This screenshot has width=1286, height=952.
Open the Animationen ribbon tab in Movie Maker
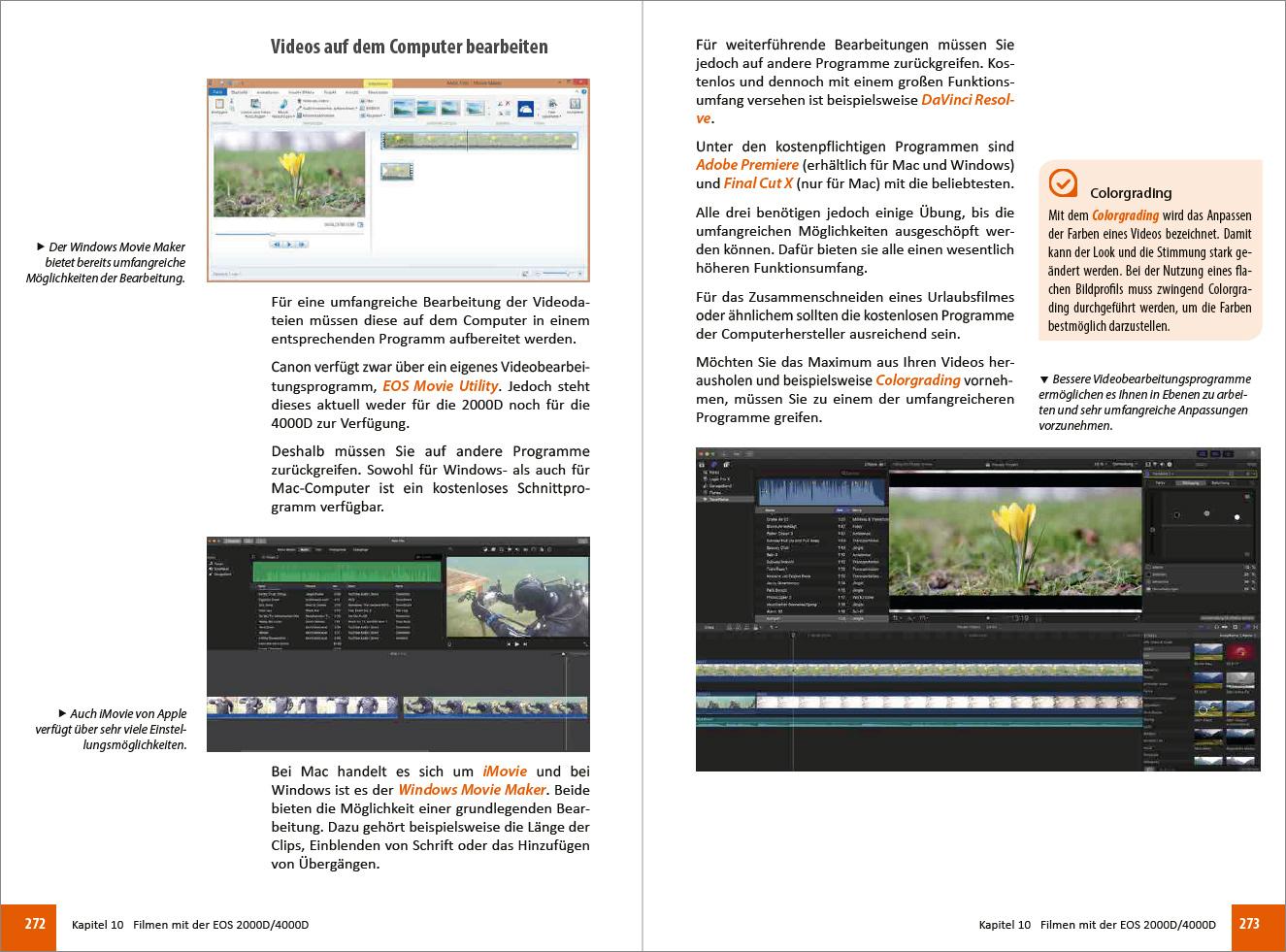(x=268, y=91)
